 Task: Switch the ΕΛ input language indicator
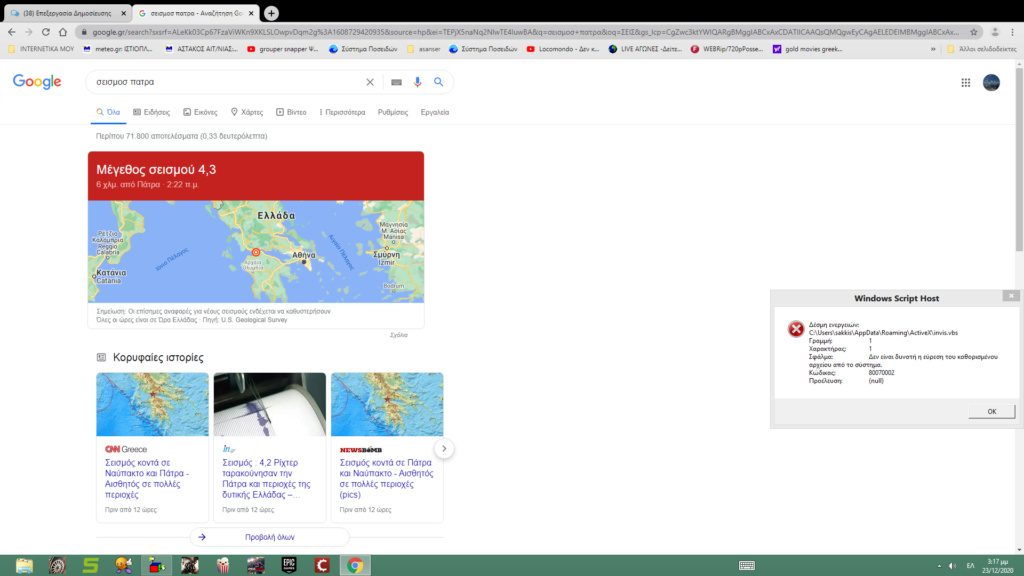pyautogui.click(x=970, y=566)
